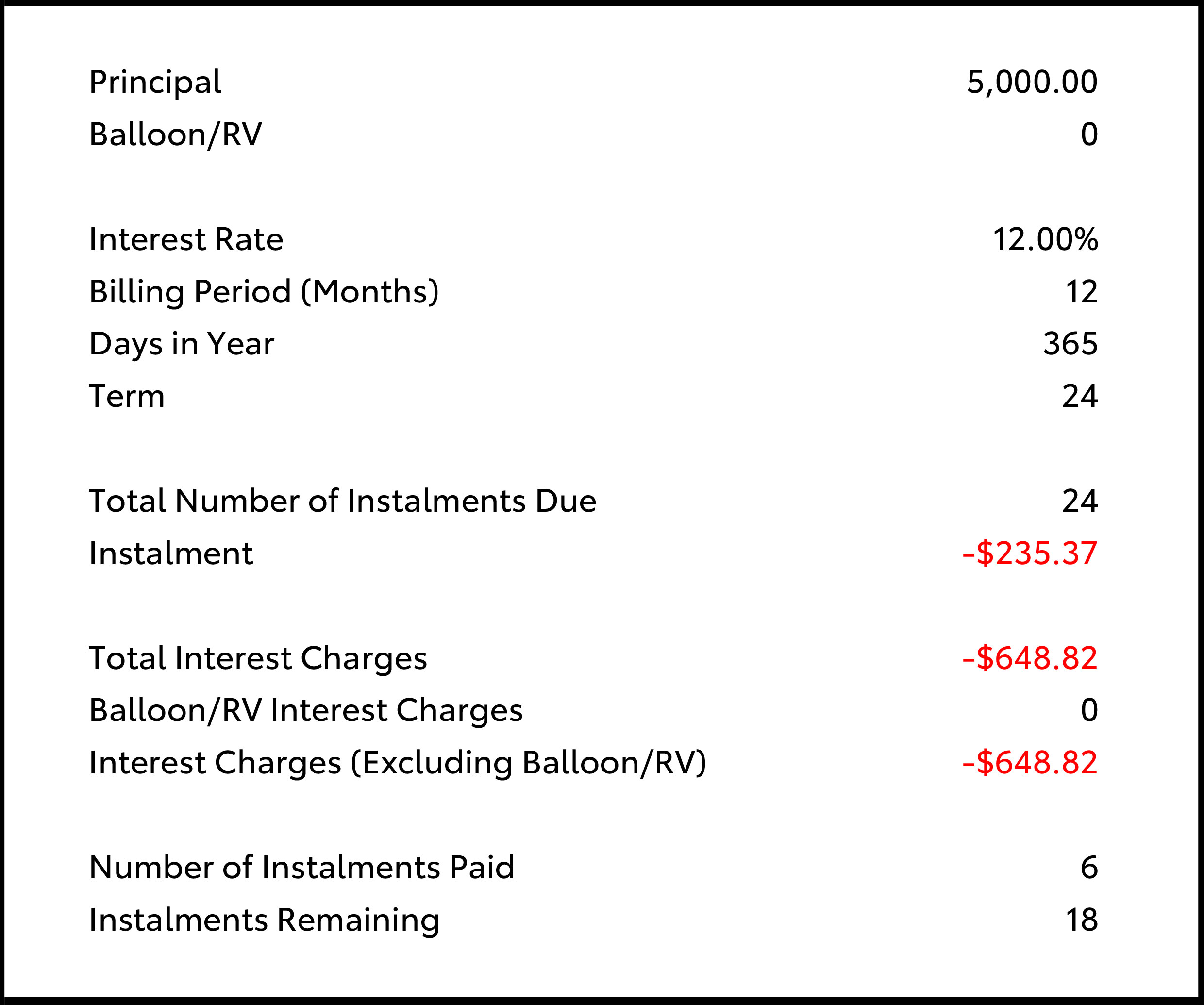The image size is (1204, 1005).
Task: Click the Principal value 5,000.00
Action: click(x=1032, y=82)
